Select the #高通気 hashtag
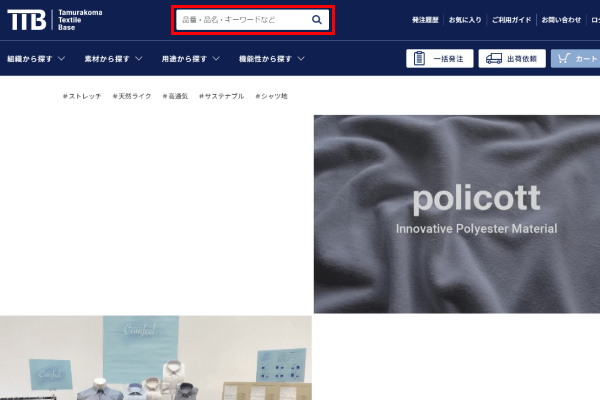 pyautogui.click(x=176, y=96)
